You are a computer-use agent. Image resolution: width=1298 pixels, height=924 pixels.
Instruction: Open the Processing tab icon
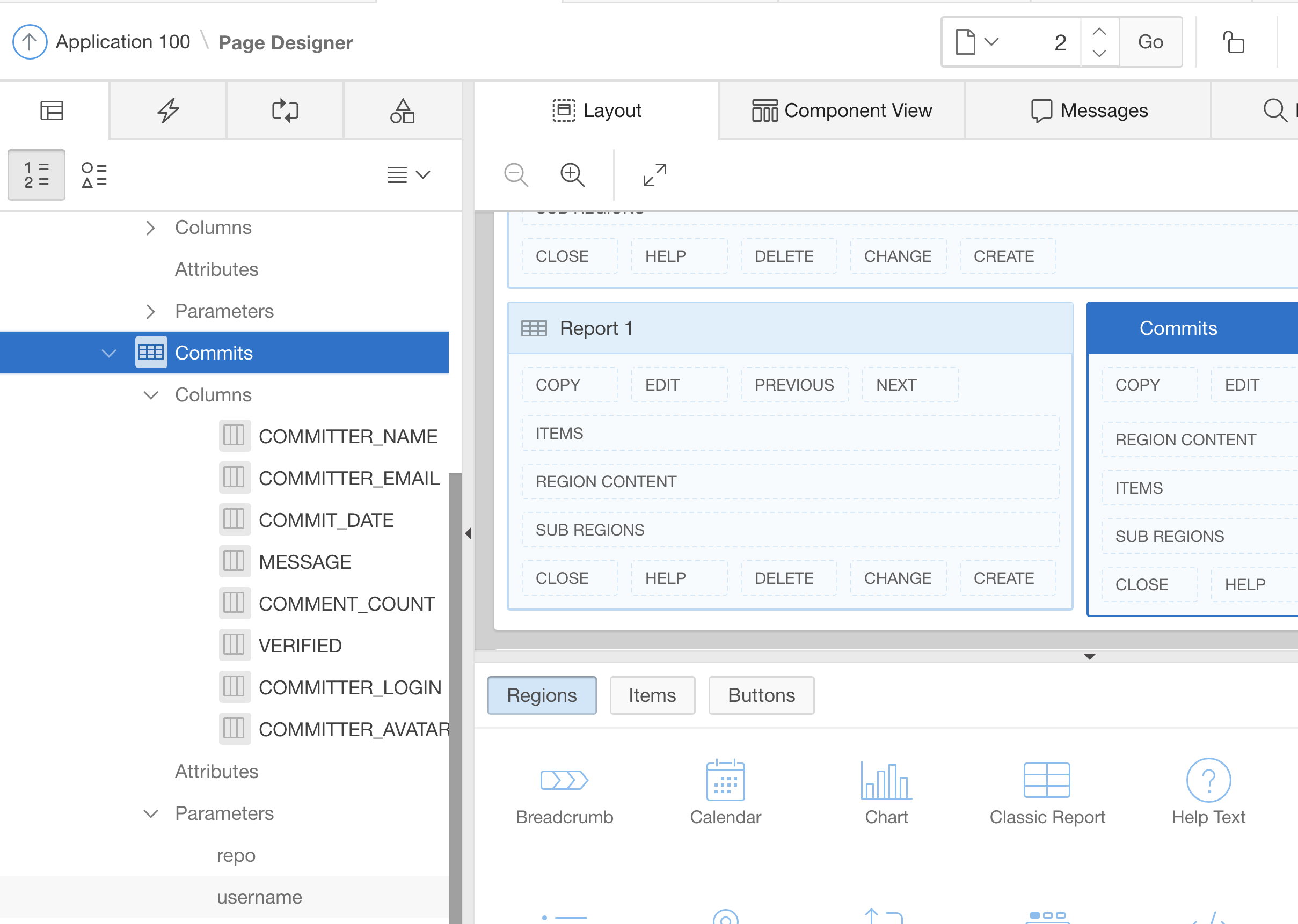click(285, 111)
